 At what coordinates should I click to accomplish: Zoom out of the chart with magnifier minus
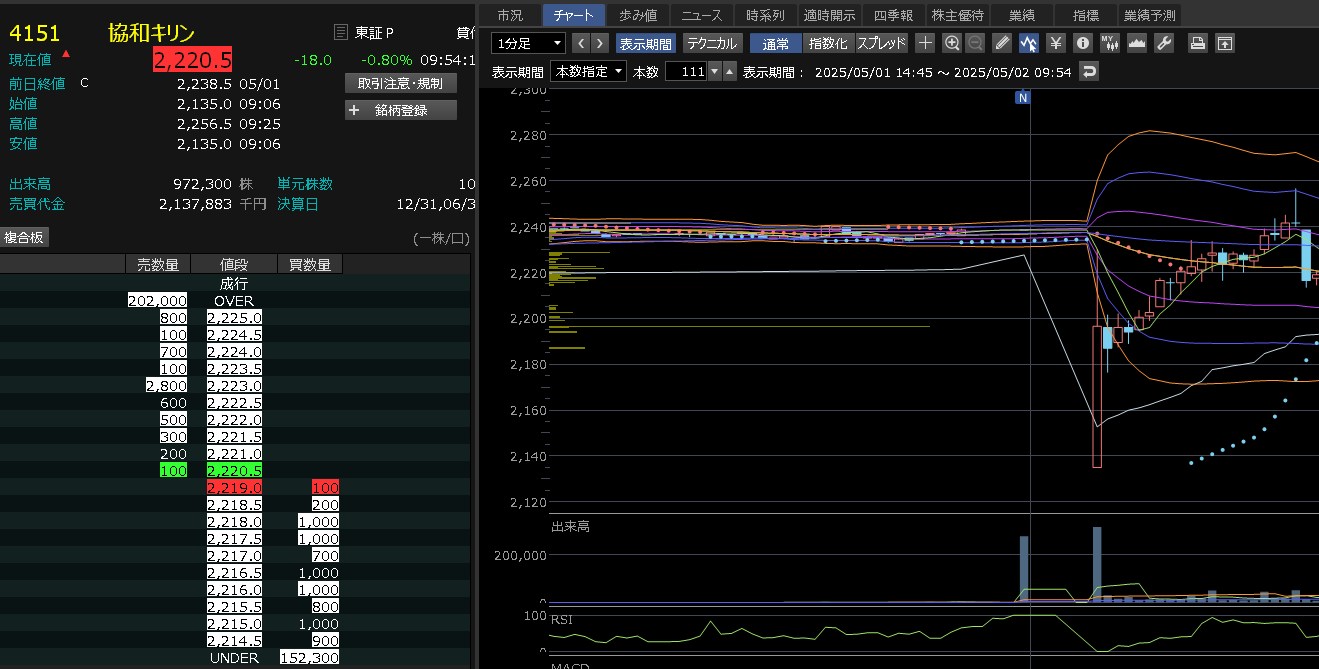[x=975, y=43]
